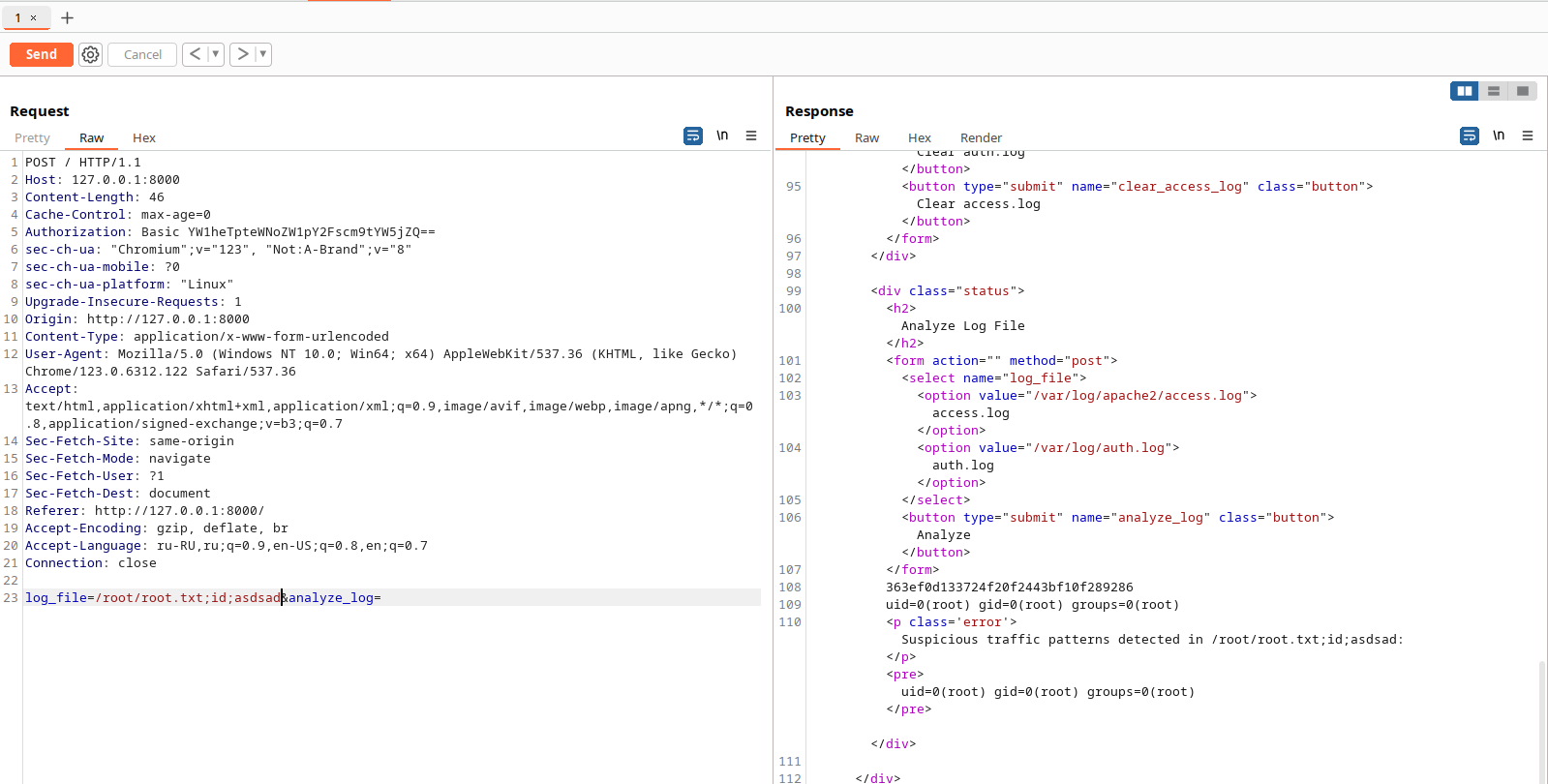The width and height of the screenshot is (1548, 784).
Task: Open the forward history dropdown arrow
Action: click(263, 54)
